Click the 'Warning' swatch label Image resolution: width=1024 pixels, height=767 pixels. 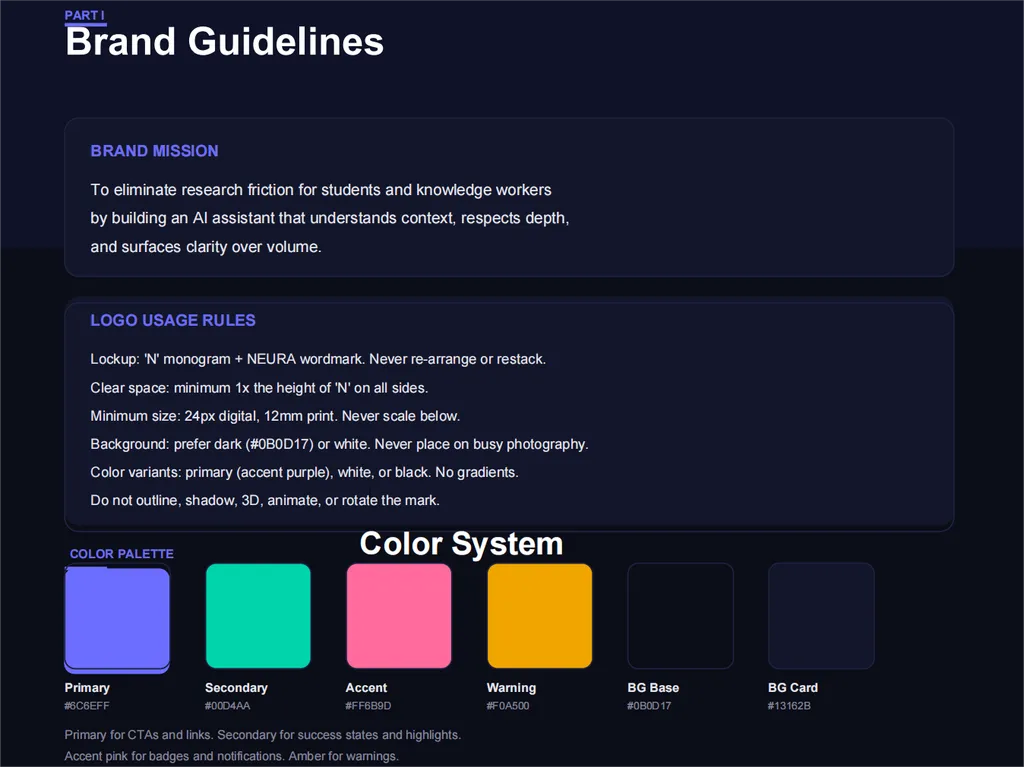point(511,688)
